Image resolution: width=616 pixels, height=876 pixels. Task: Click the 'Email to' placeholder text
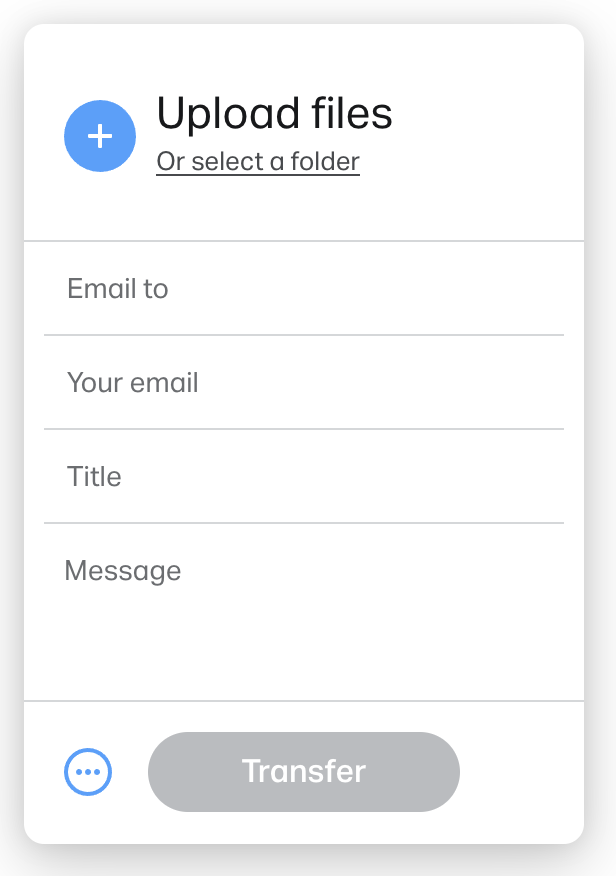(118, 289)
